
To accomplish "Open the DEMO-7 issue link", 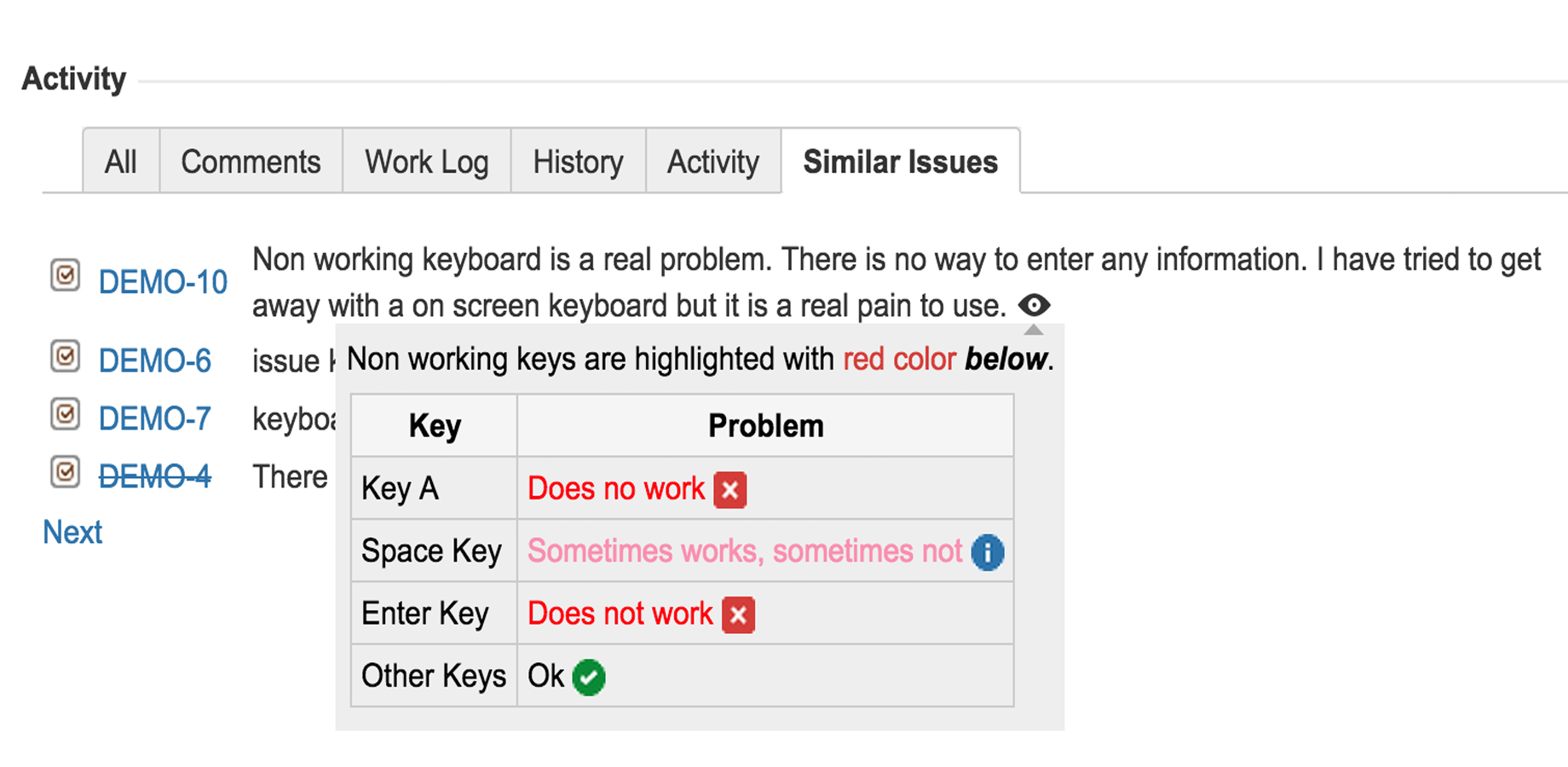I will pos(155,419).
